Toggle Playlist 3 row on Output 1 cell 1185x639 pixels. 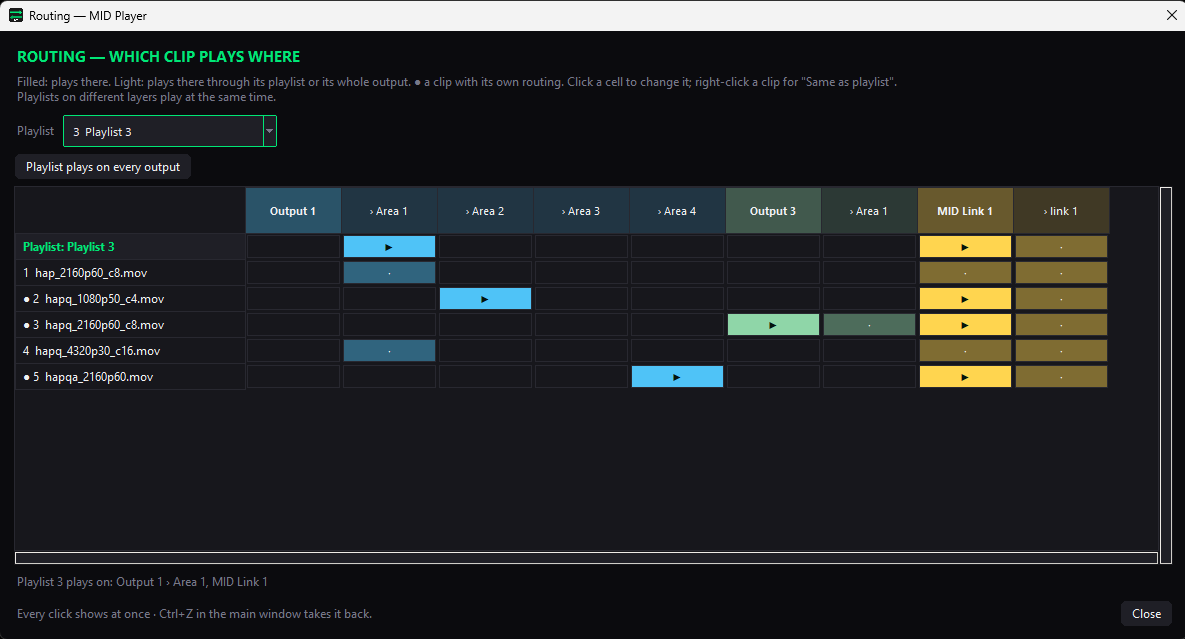[293, 247]
